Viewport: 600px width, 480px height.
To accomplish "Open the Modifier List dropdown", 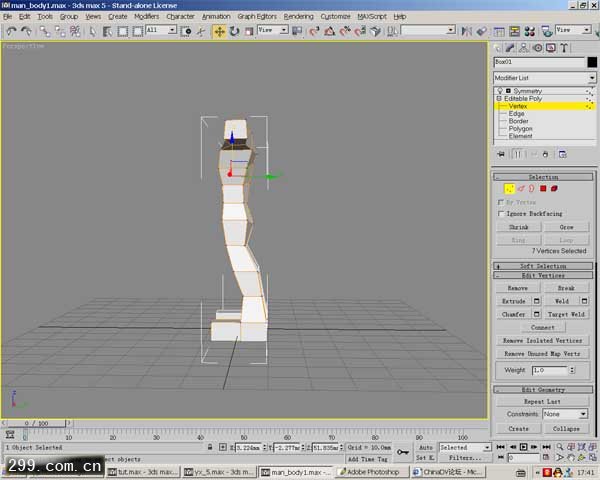I will click(545, 78).
